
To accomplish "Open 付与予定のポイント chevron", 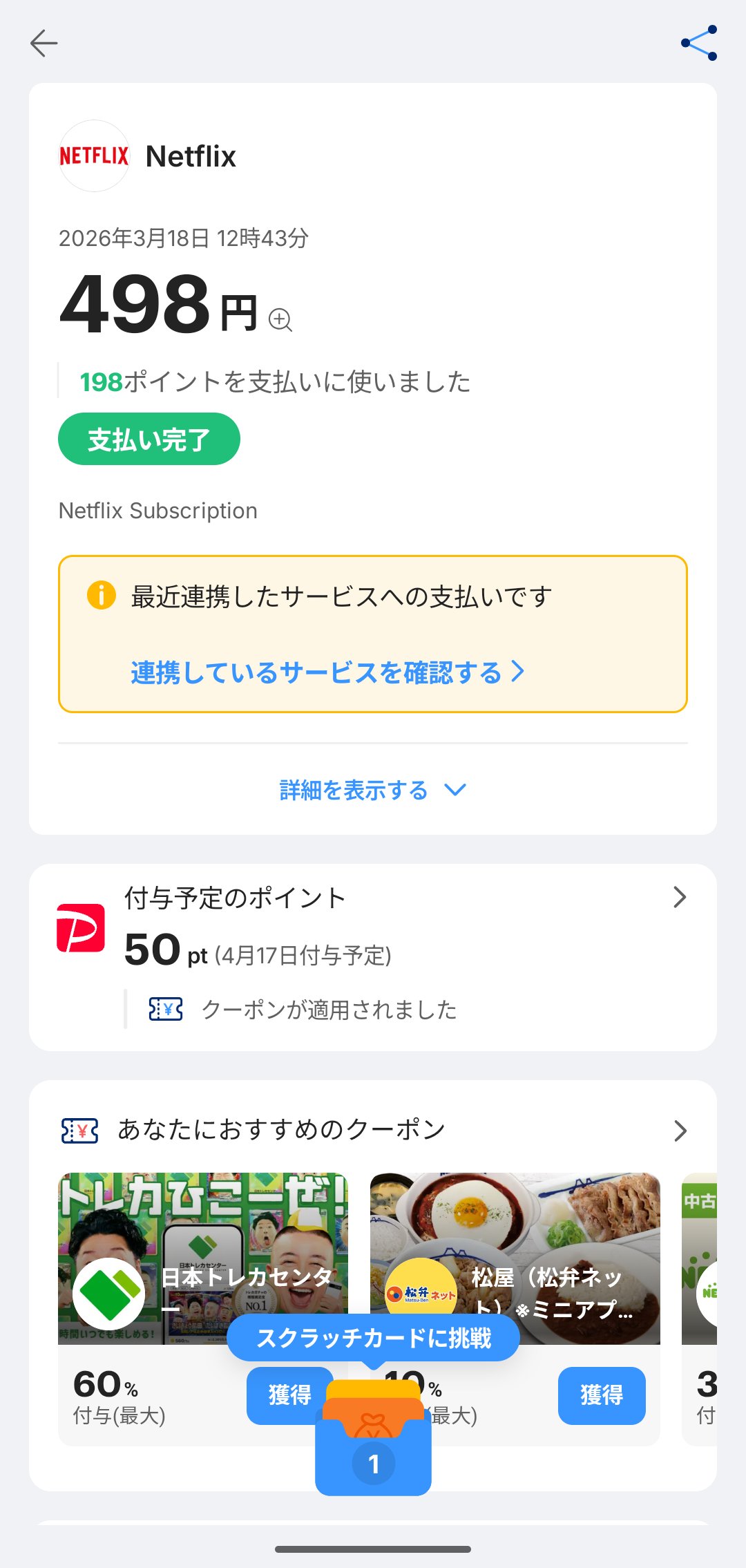I will point(680,897).
